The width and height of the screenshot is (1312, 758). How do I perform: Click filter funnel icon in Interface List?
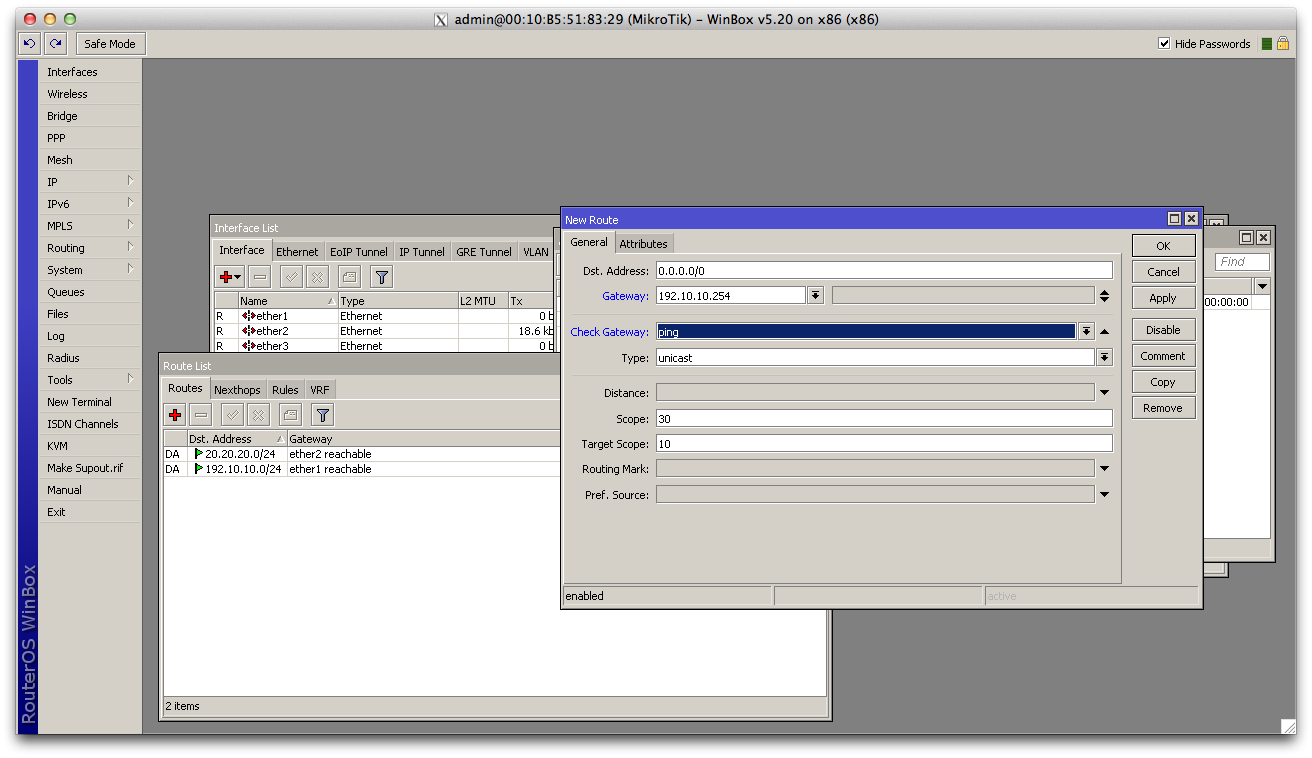[381, 277]
